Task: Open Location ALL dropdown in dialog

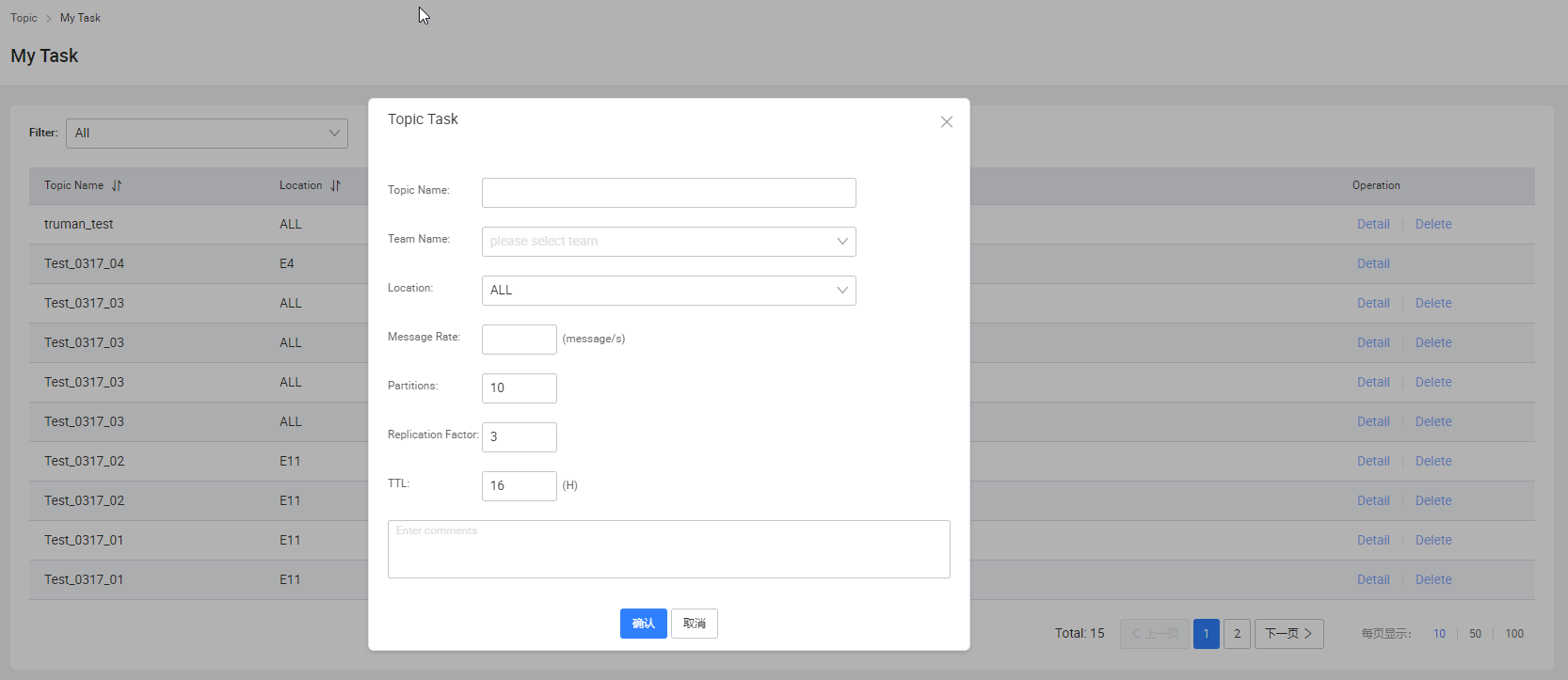Action: tap(669, 291)
